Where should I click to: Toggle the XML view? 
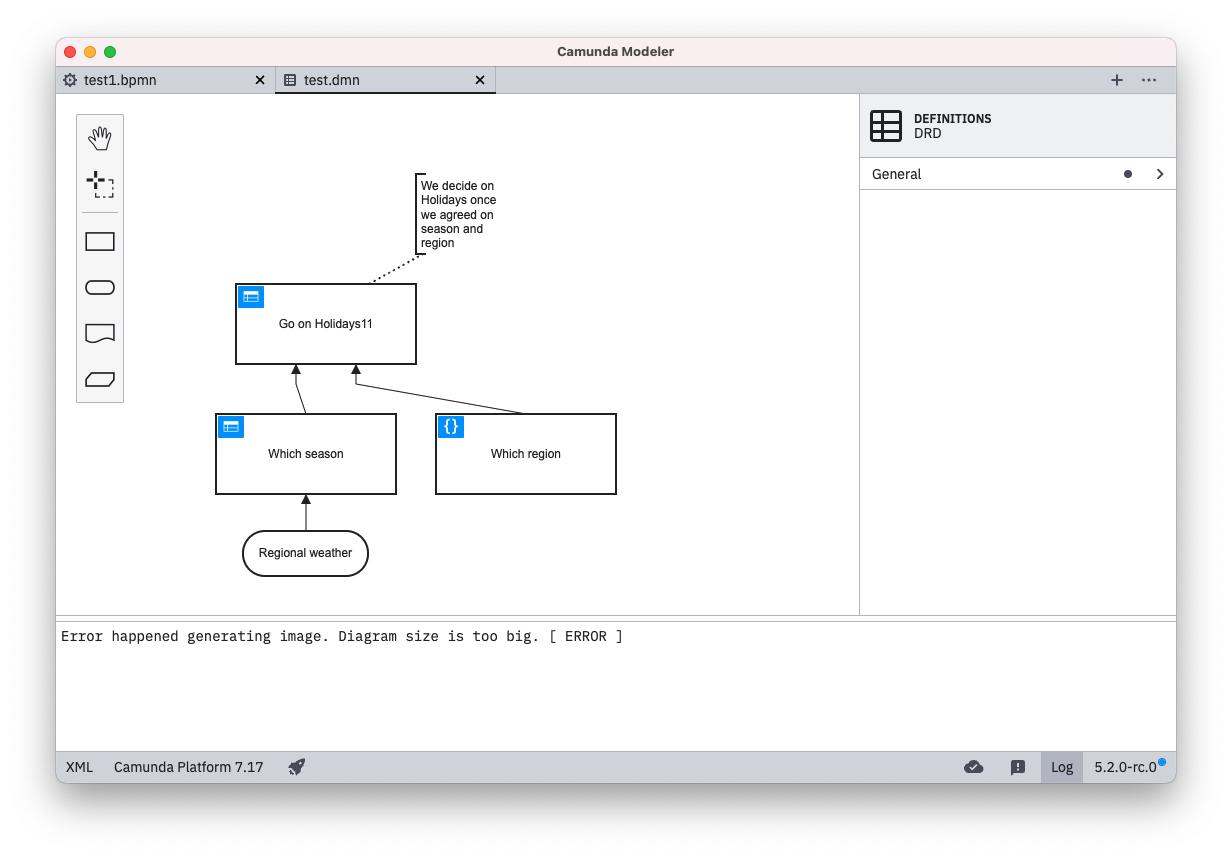tap(79, 767)
